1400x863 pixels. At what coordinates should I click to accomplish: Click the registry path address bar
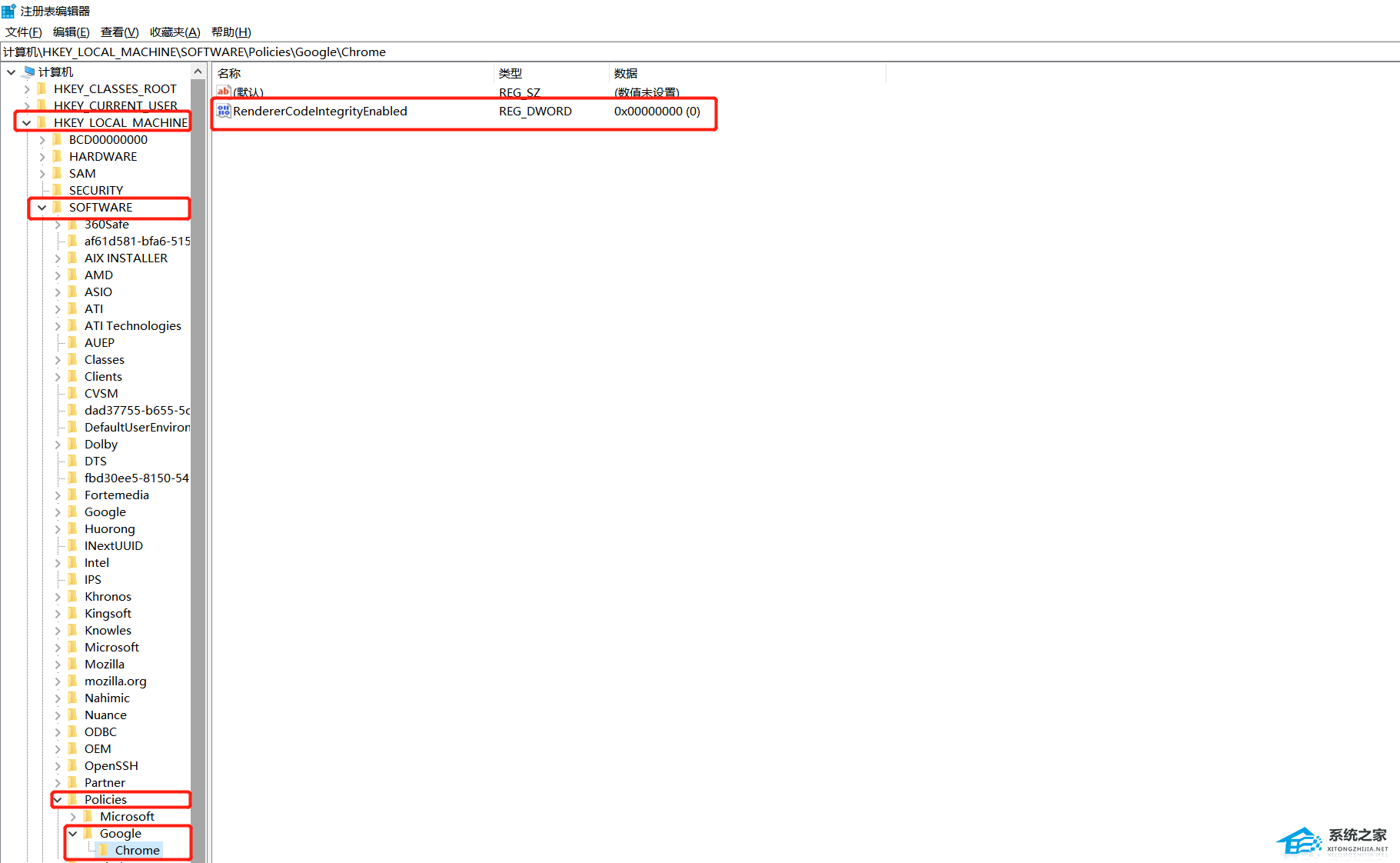(x=700, y=52)
